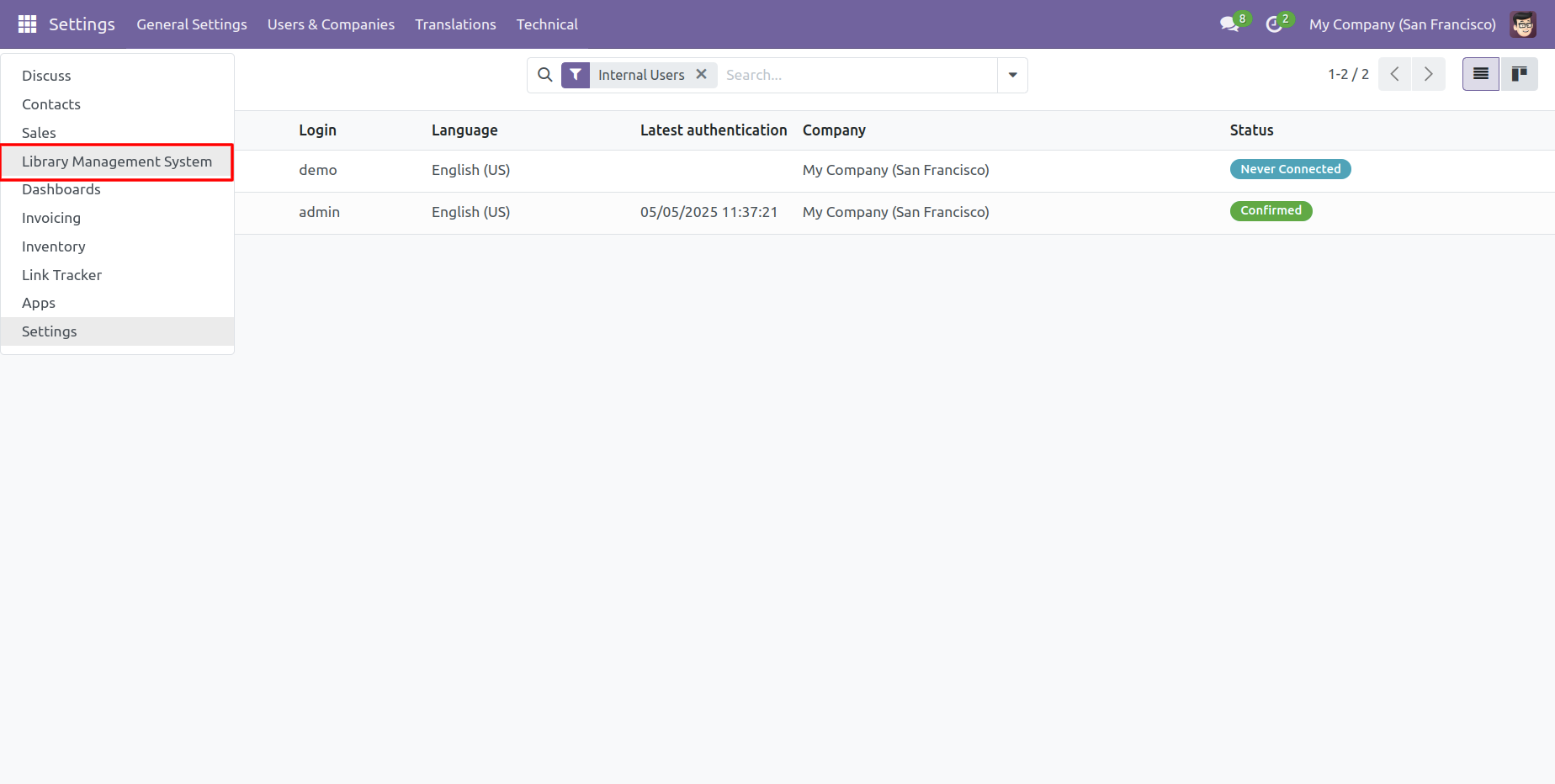1555x784 pixels.
Task: Select Library Management System from the app list
Action: click(x=117, y=162)
